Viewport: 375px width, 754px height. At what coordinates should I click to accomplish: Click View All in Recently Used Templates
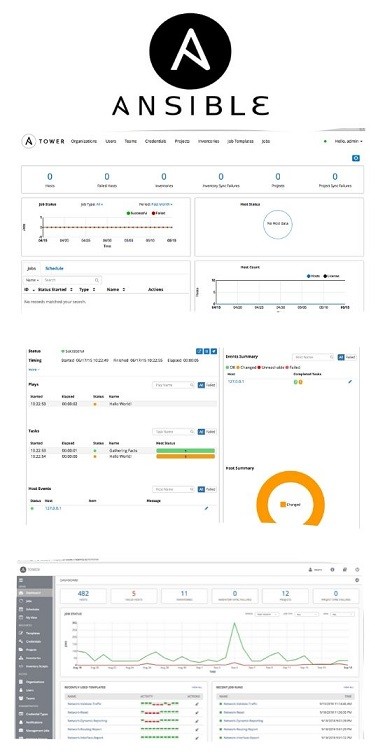pos(197,688)
